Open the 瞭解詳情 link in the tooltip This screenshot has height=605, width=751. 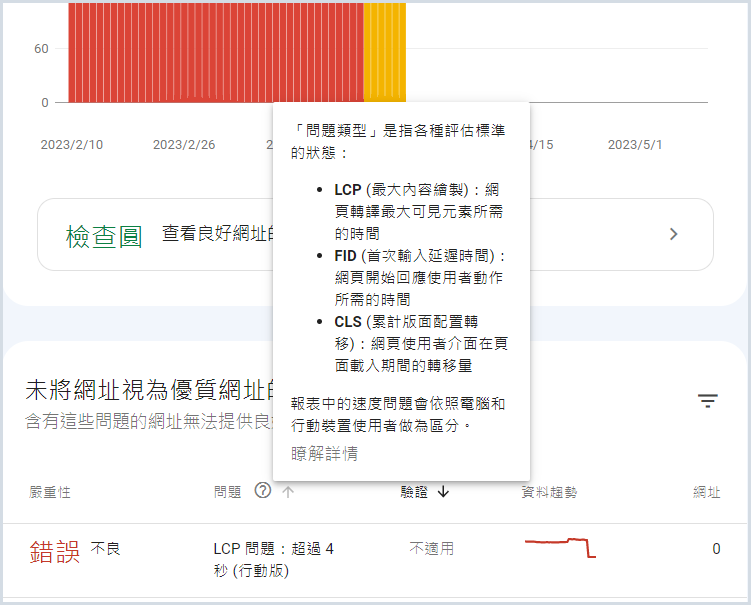click(x=324, y=454)
